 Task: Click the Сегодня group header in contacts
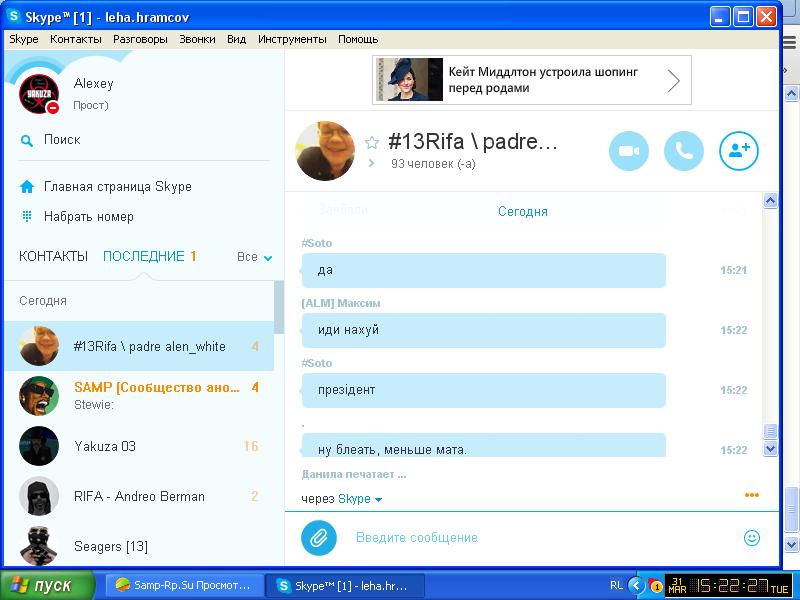point(43,301)
